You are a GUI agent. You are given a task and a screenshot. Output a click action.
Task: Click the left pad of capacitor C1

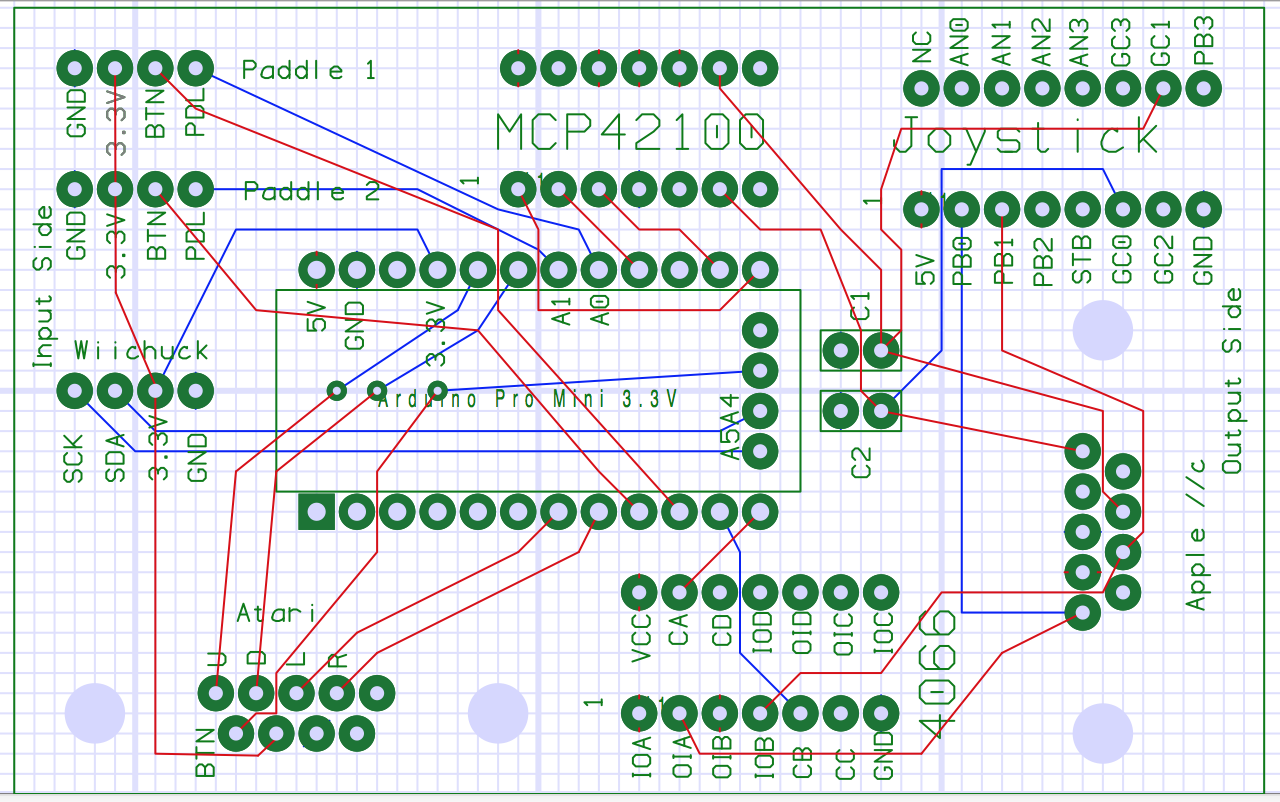(840, 350)
